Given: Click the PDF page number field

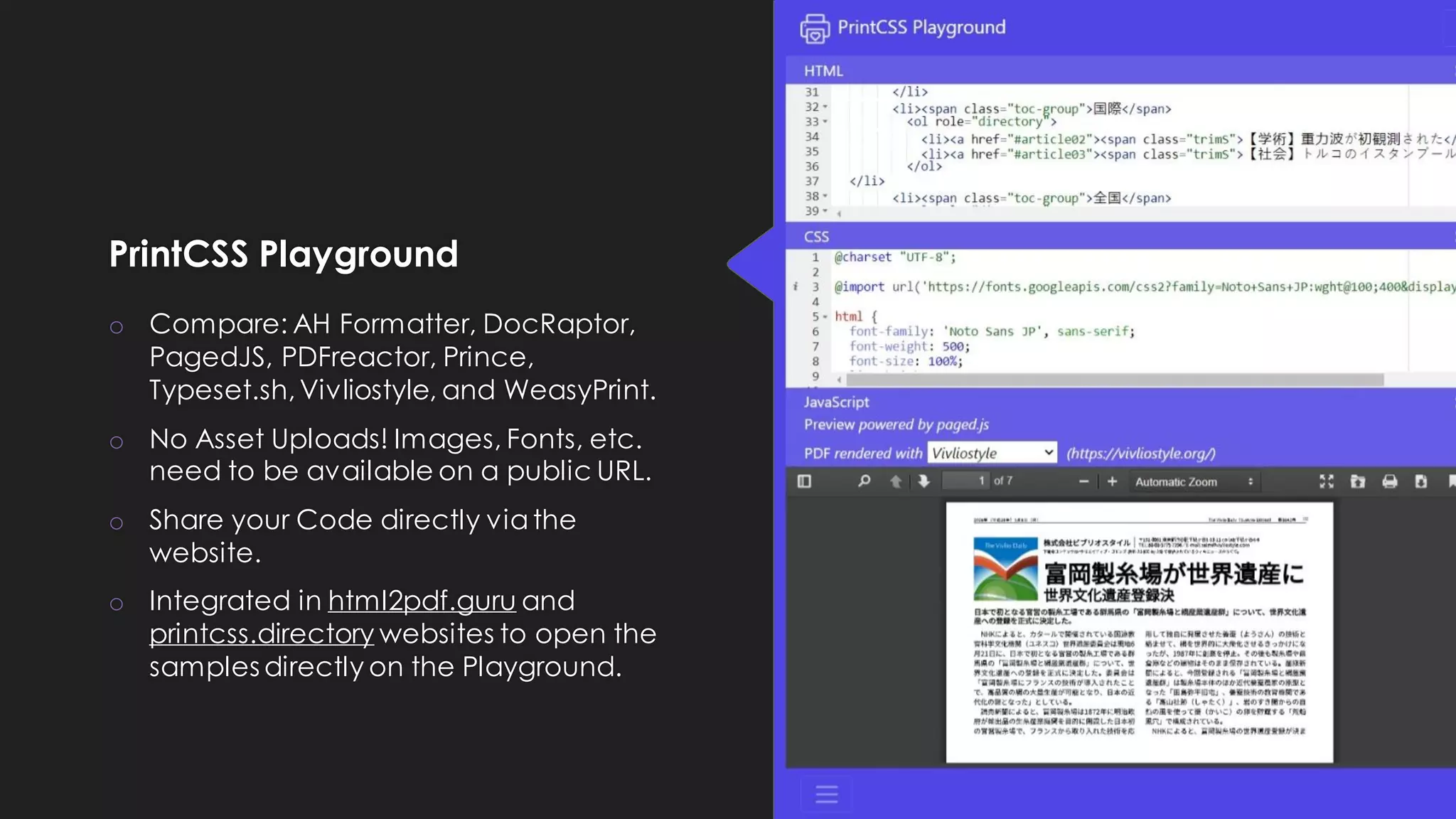Looking at the screenshot, I should 965,481.
